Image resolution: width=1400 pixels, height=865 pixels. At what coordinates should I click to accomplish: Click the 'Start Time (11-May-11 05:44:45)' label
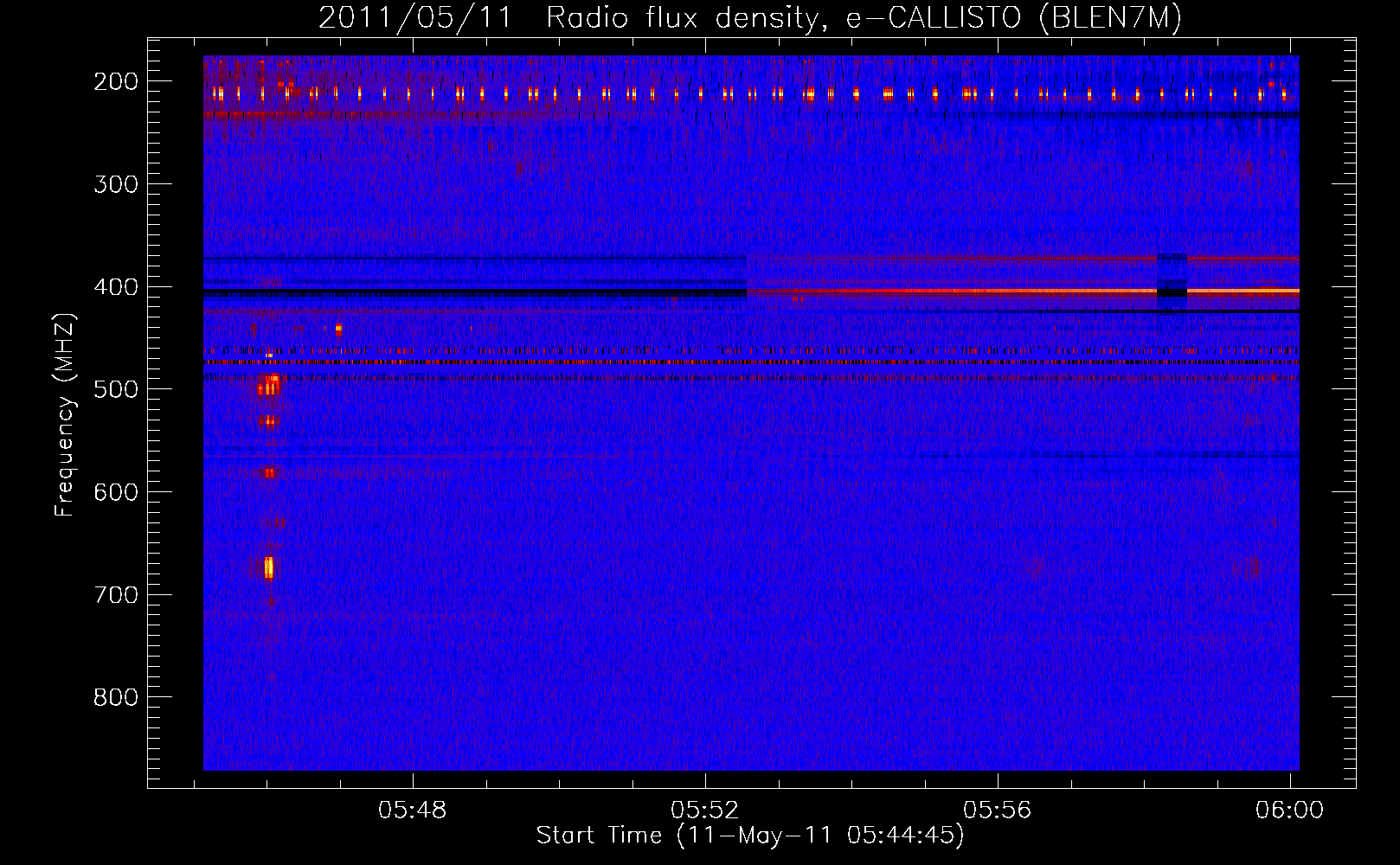[749, 836]
